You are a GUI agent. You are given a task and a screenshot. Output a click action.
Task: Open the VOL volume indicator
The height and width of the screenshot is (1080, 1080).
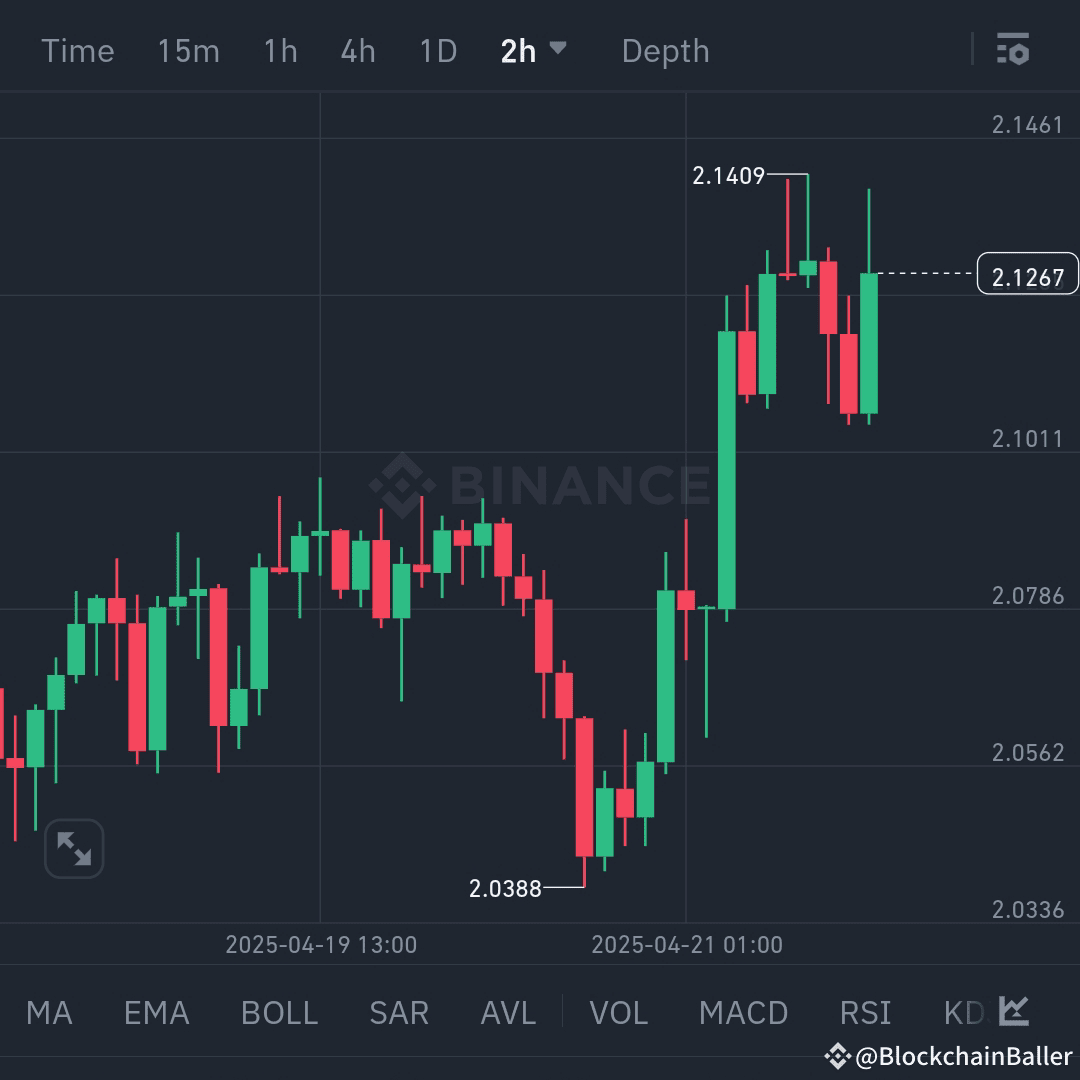point(618,1012)
